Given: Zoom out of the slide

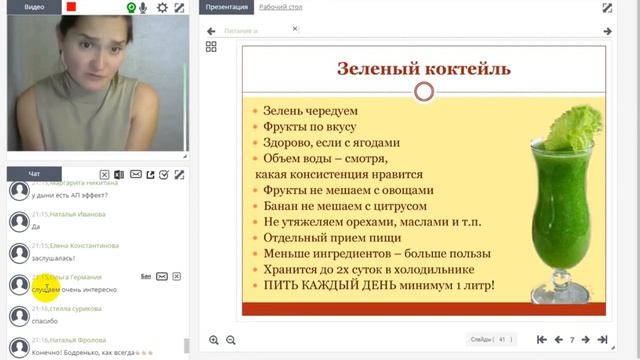Looking at the screenshot, I should 231,340.
